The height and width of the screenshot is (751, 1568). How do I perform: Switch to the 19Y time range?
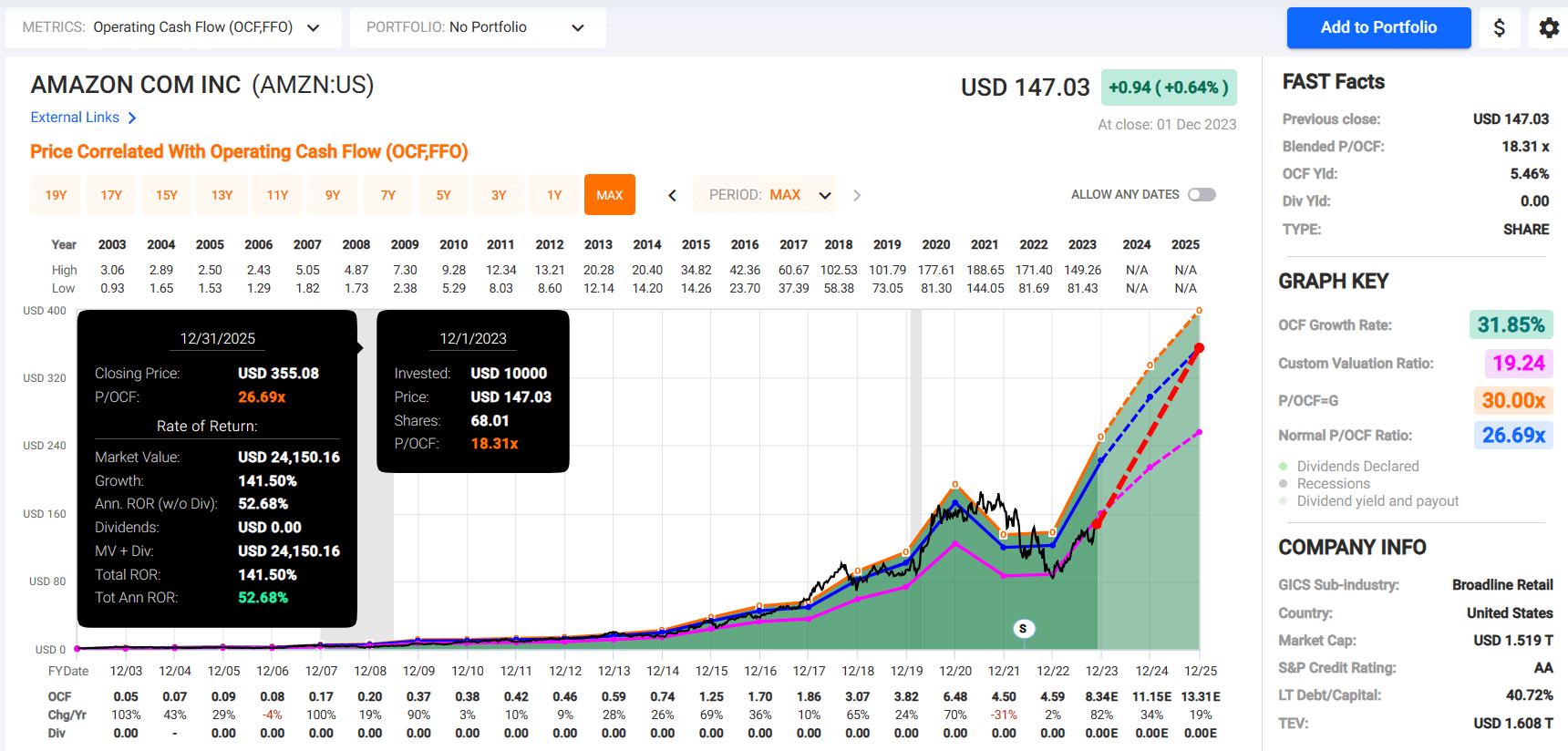[57, 195]
